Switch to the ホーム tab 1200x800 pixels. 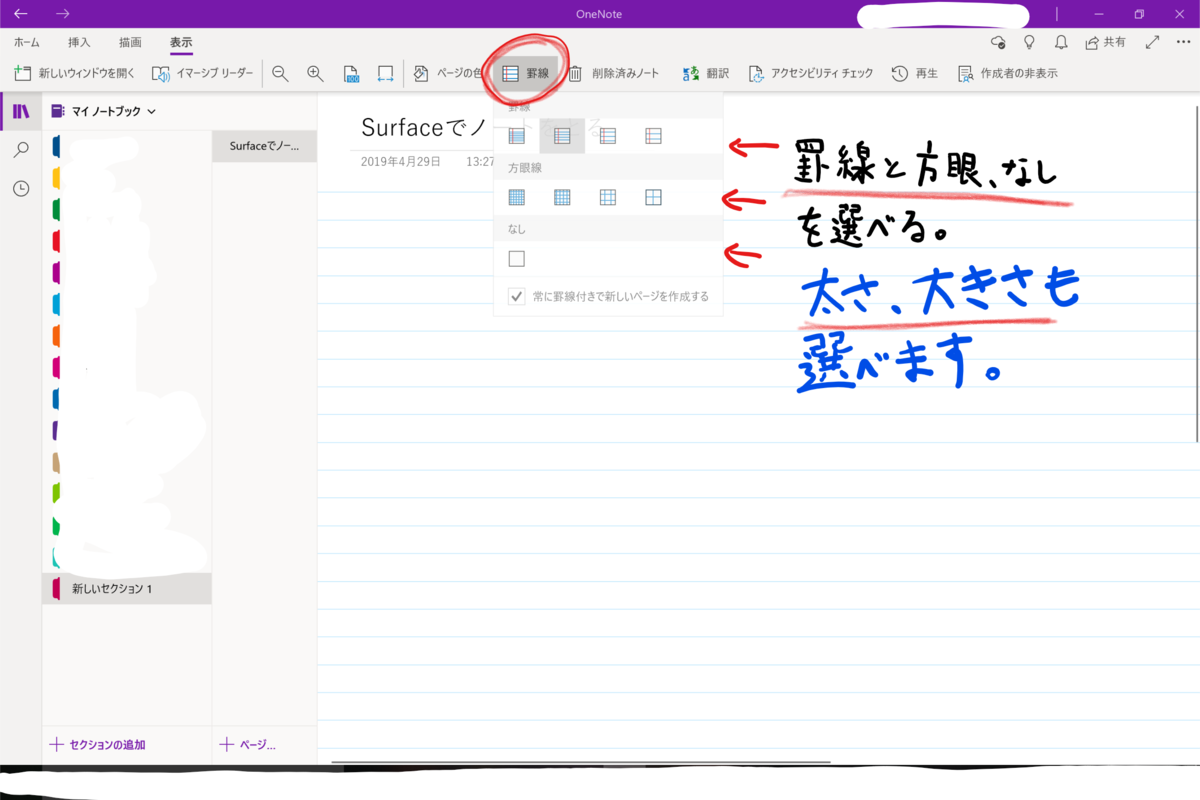click(27, 43)
